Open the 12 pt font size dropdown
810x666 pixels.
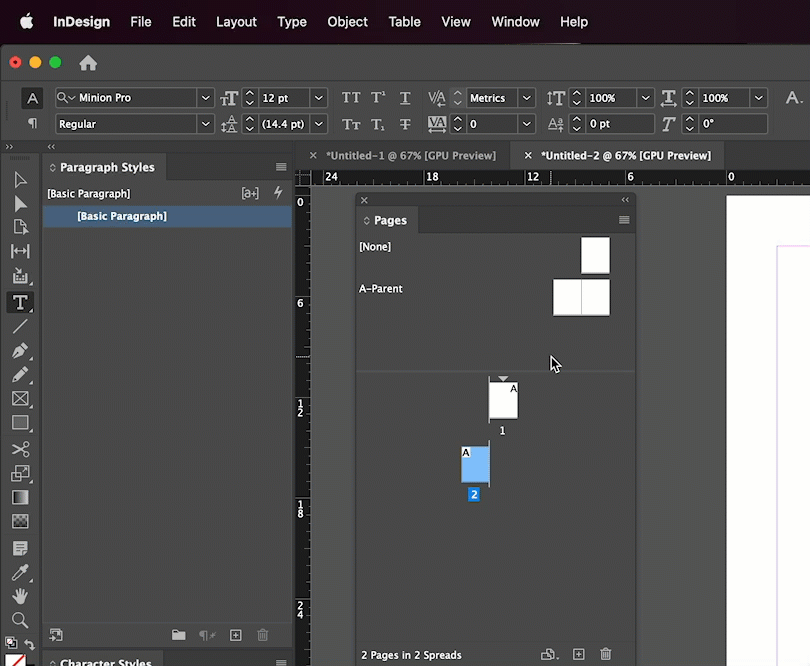pos(319,98)
